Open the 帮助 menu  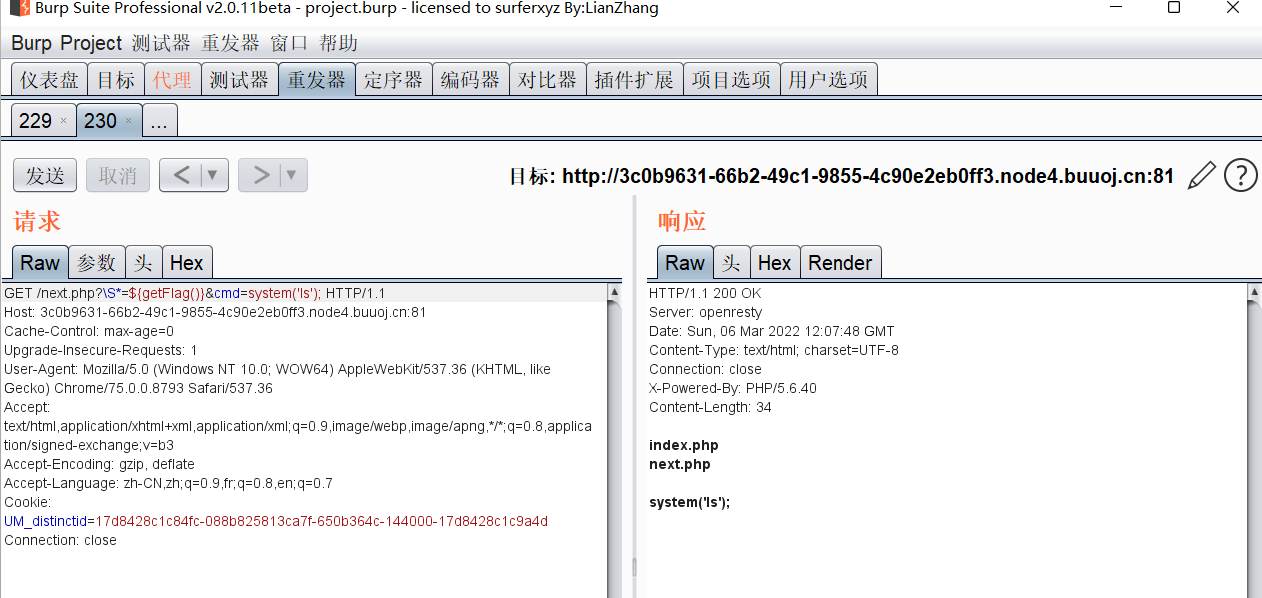pos(338,43)
